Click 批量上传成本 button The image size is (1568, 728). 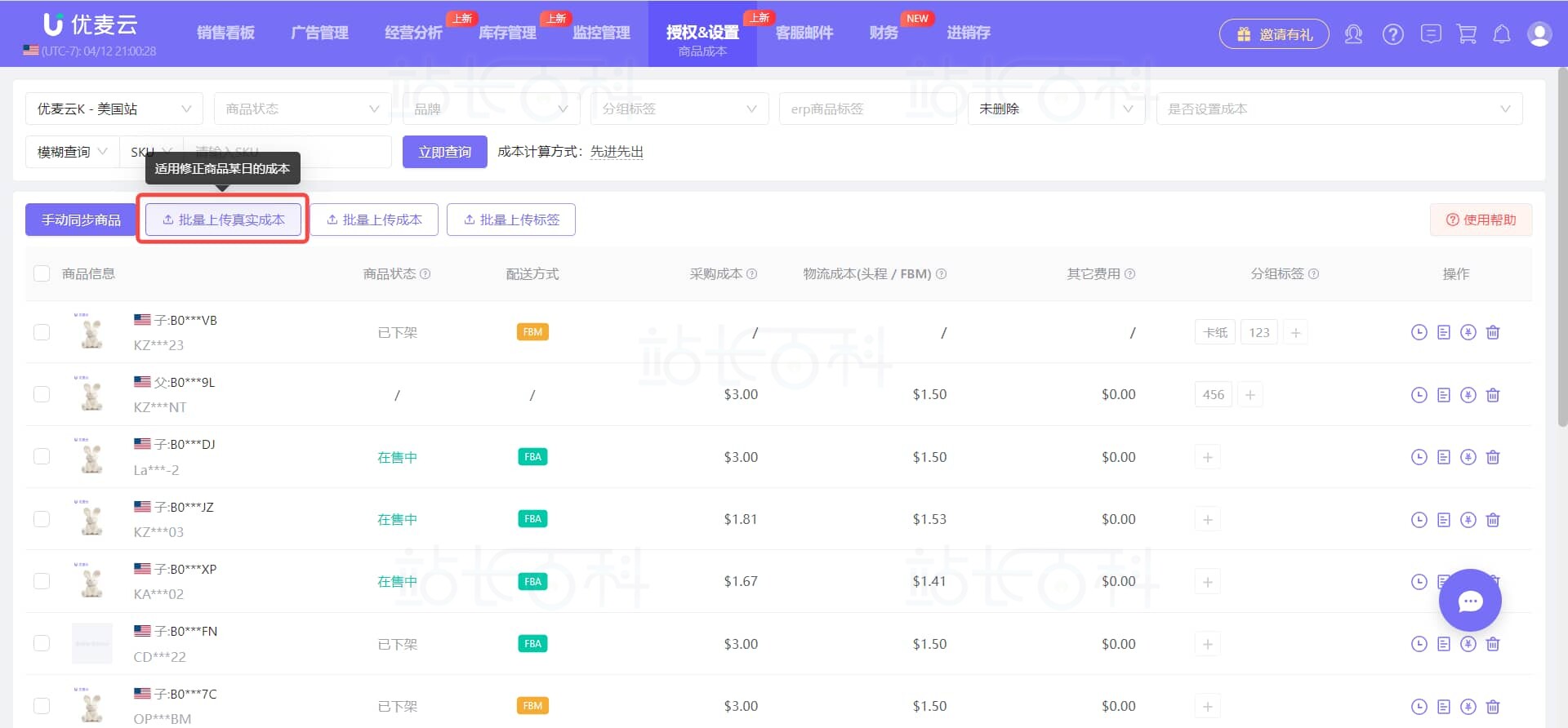[374, 220]
